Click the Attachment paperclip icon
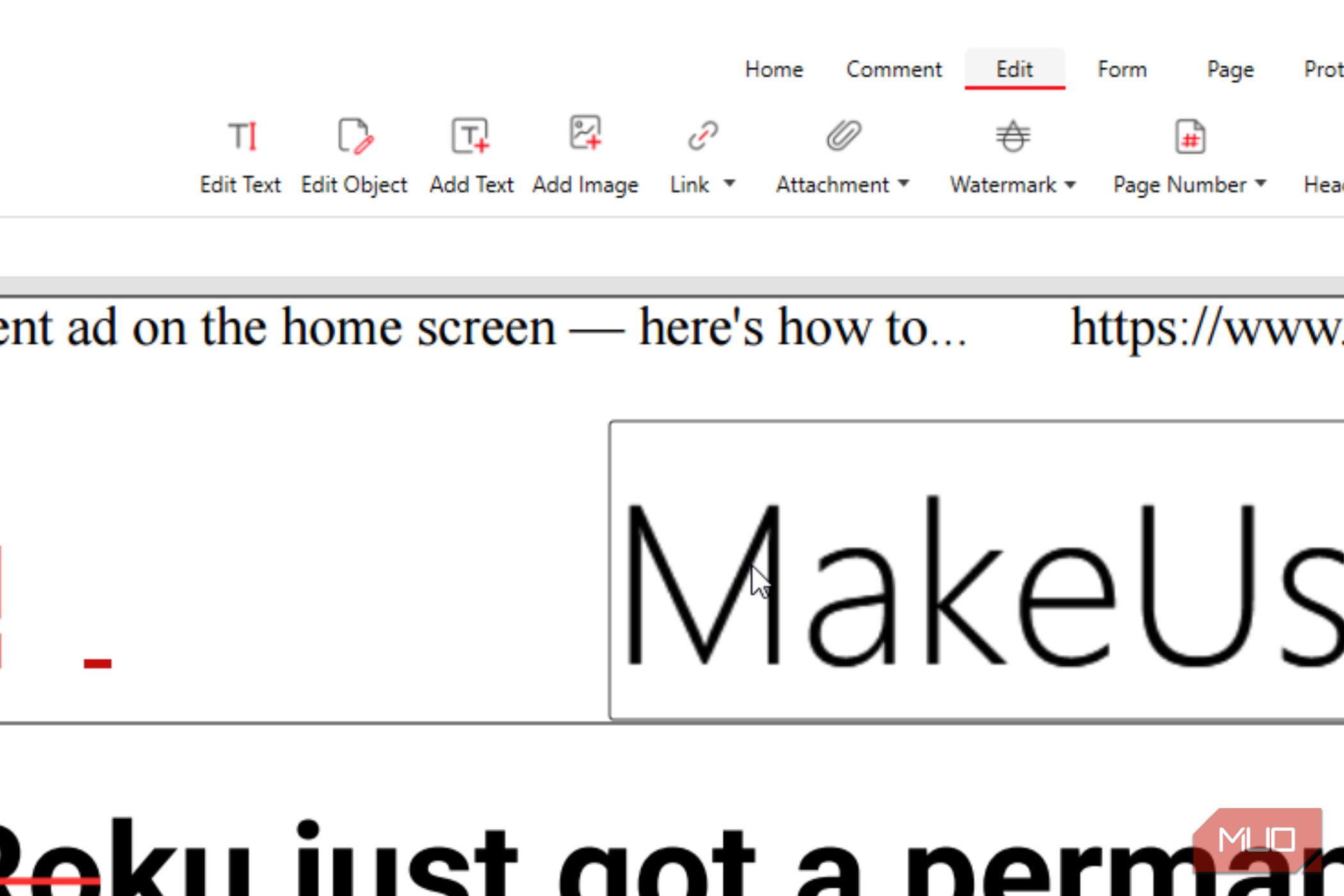The height and width of the screenshot is (896, 1344). pyautogui.click(x=844, y=136)
